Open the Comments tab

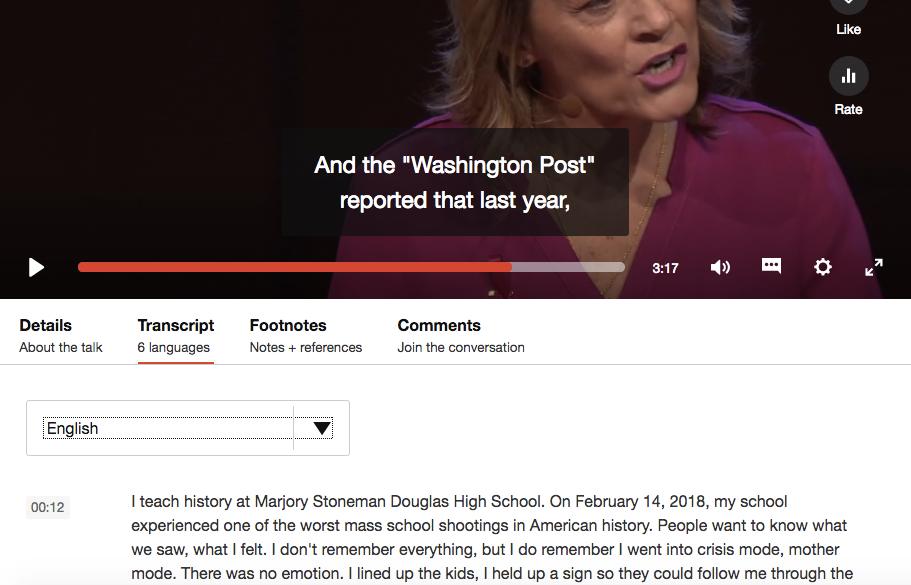coord(461,336)
